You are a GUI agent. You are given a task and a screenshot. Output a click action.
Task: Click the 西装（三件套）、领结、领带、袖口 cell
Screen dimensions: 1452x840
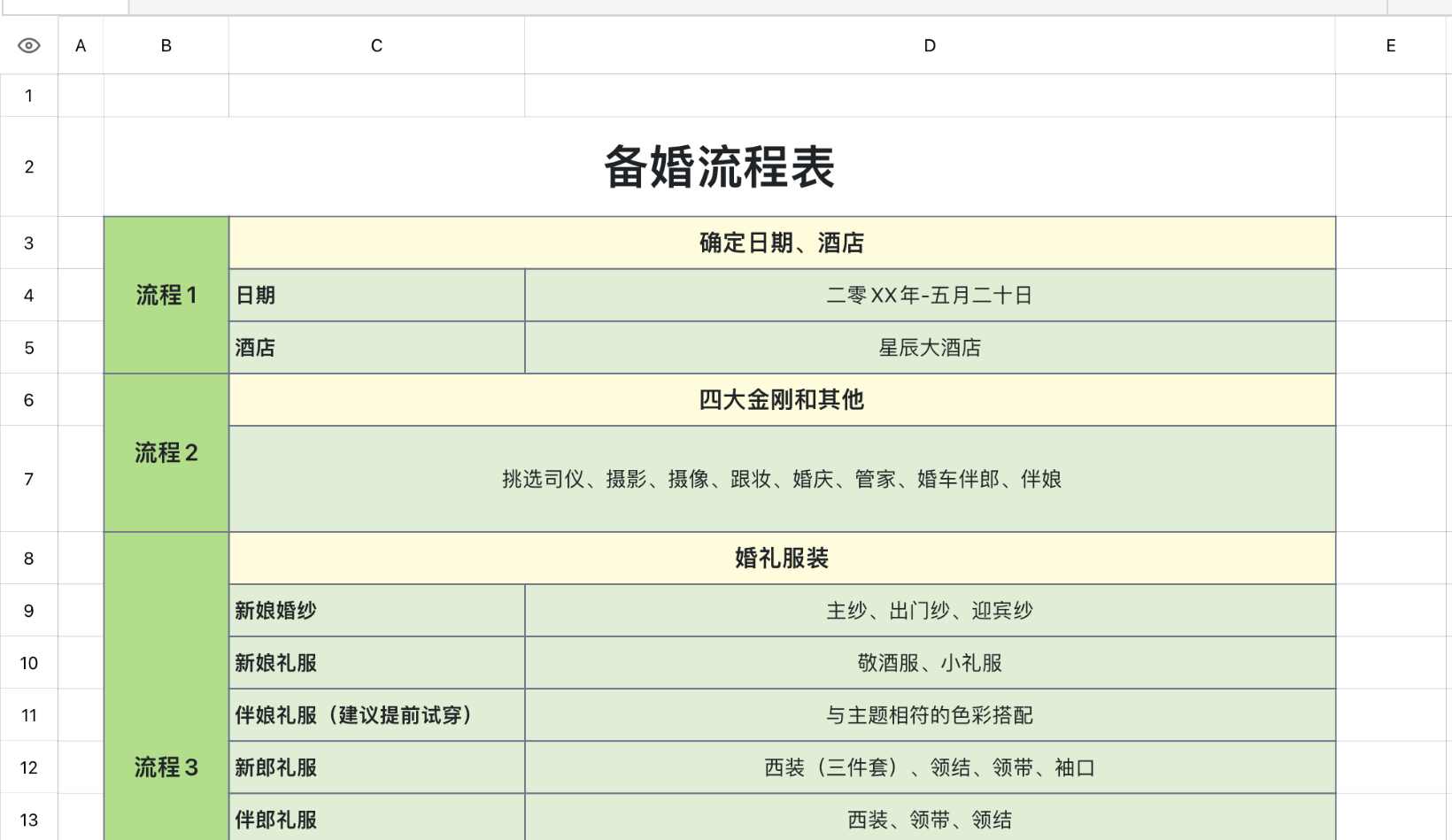[930, 767]
